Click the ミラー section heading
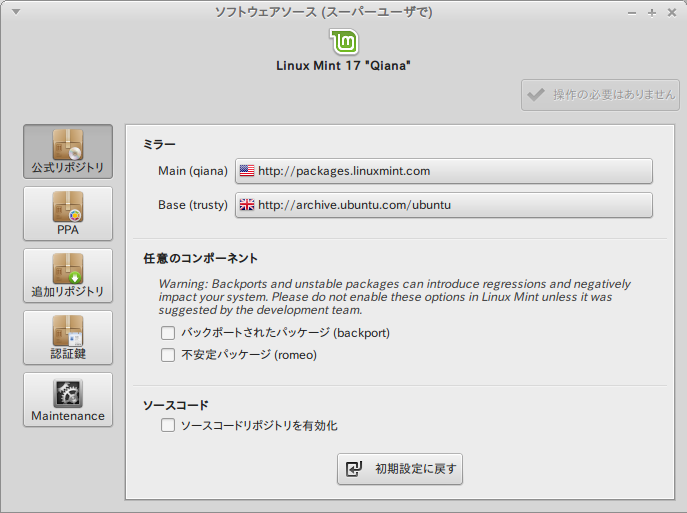 (159, 145)
